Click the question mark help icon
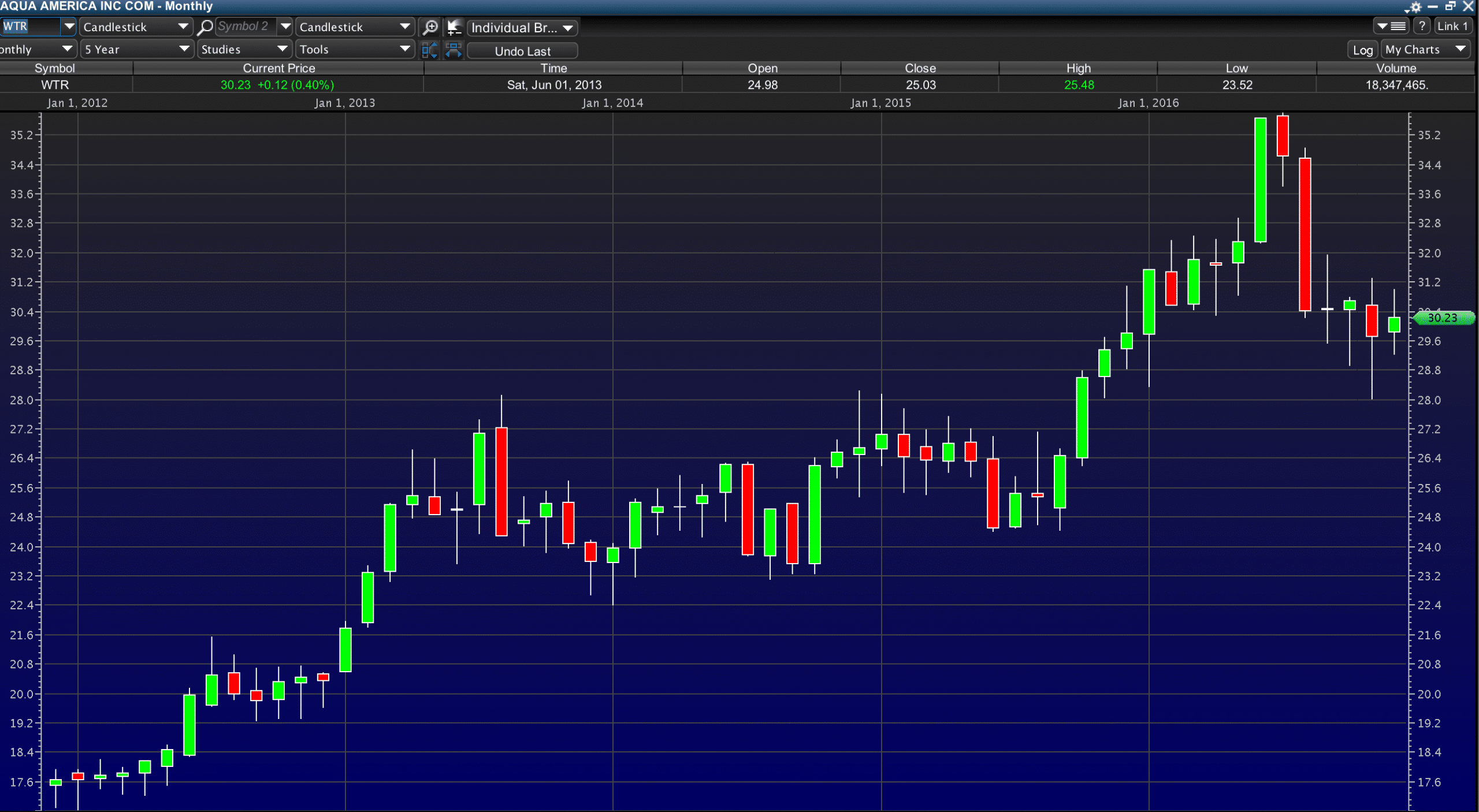The width and height of the screenshot is (1479, 812). point(1422,26)
